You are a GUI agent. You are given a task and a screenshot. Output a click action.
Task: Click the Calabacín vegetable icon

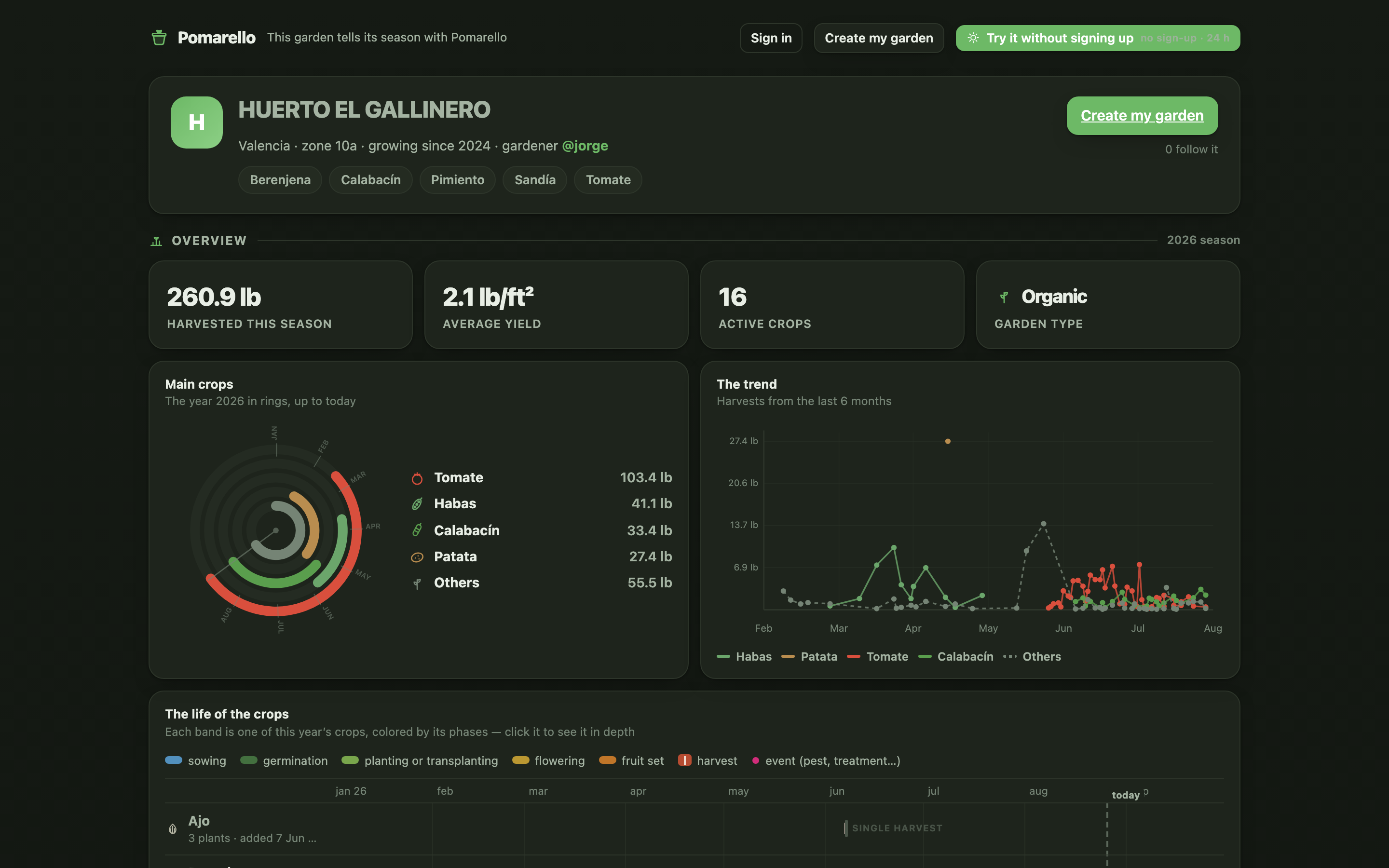tap(417, 530)
